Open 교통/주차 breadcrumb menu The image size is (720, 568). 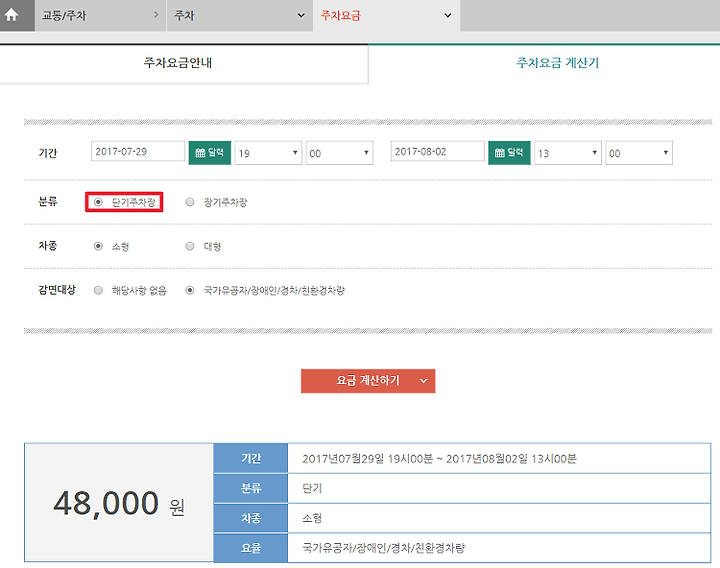pos(100,15)
